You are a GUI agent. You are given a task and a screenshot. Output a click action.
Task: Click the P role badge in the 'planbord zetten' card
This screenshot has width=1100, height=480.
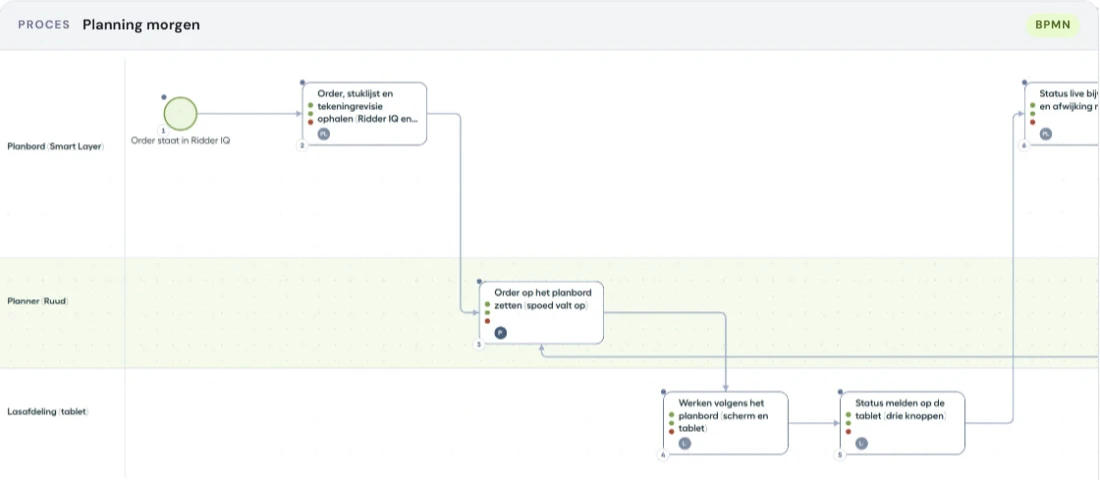500,333
